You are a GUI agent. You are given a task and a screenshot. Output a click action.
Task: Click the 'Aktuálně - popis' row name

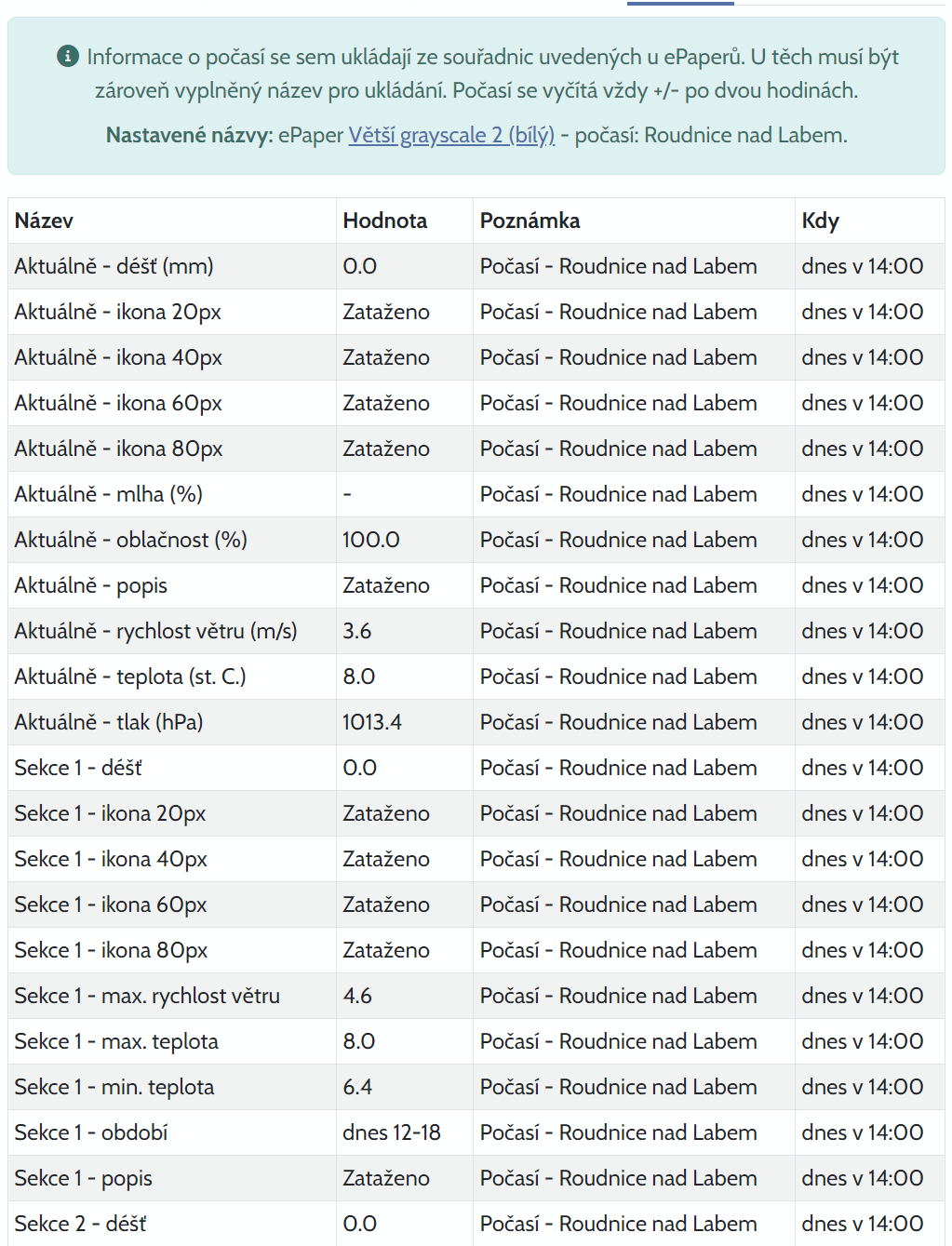[x=90, y=585]
